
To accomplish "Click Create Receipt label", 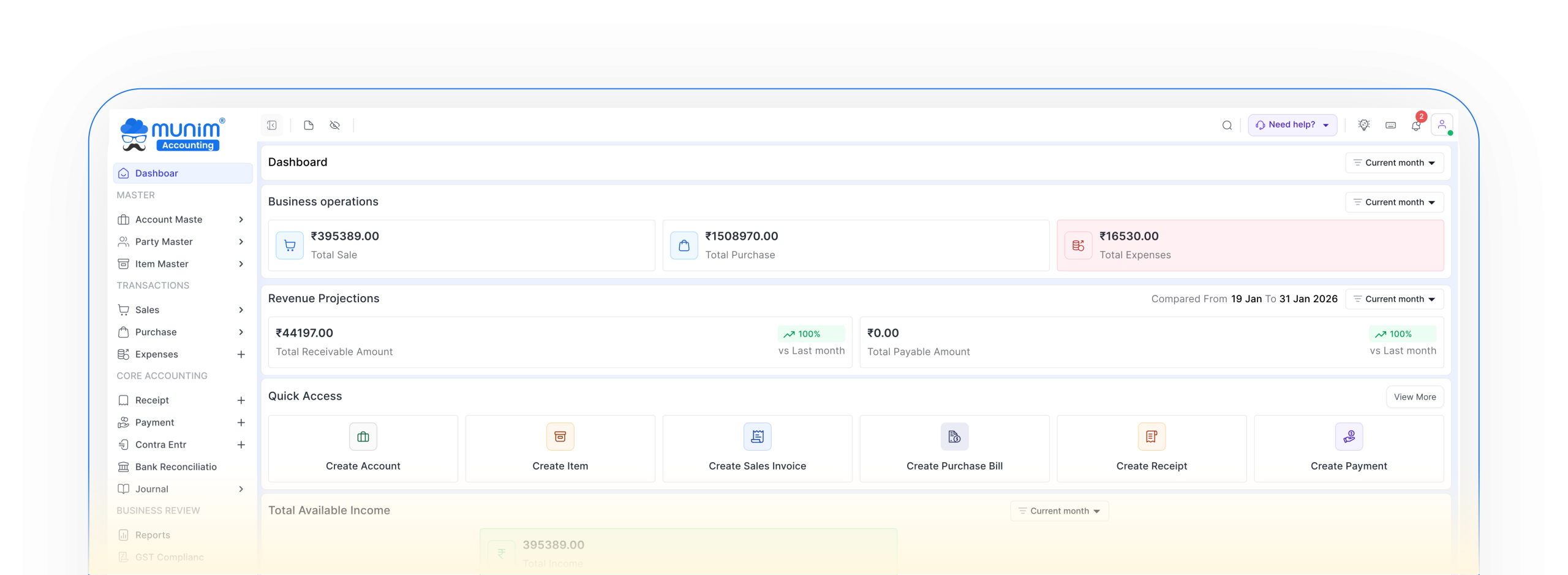I will point(1151,466).
